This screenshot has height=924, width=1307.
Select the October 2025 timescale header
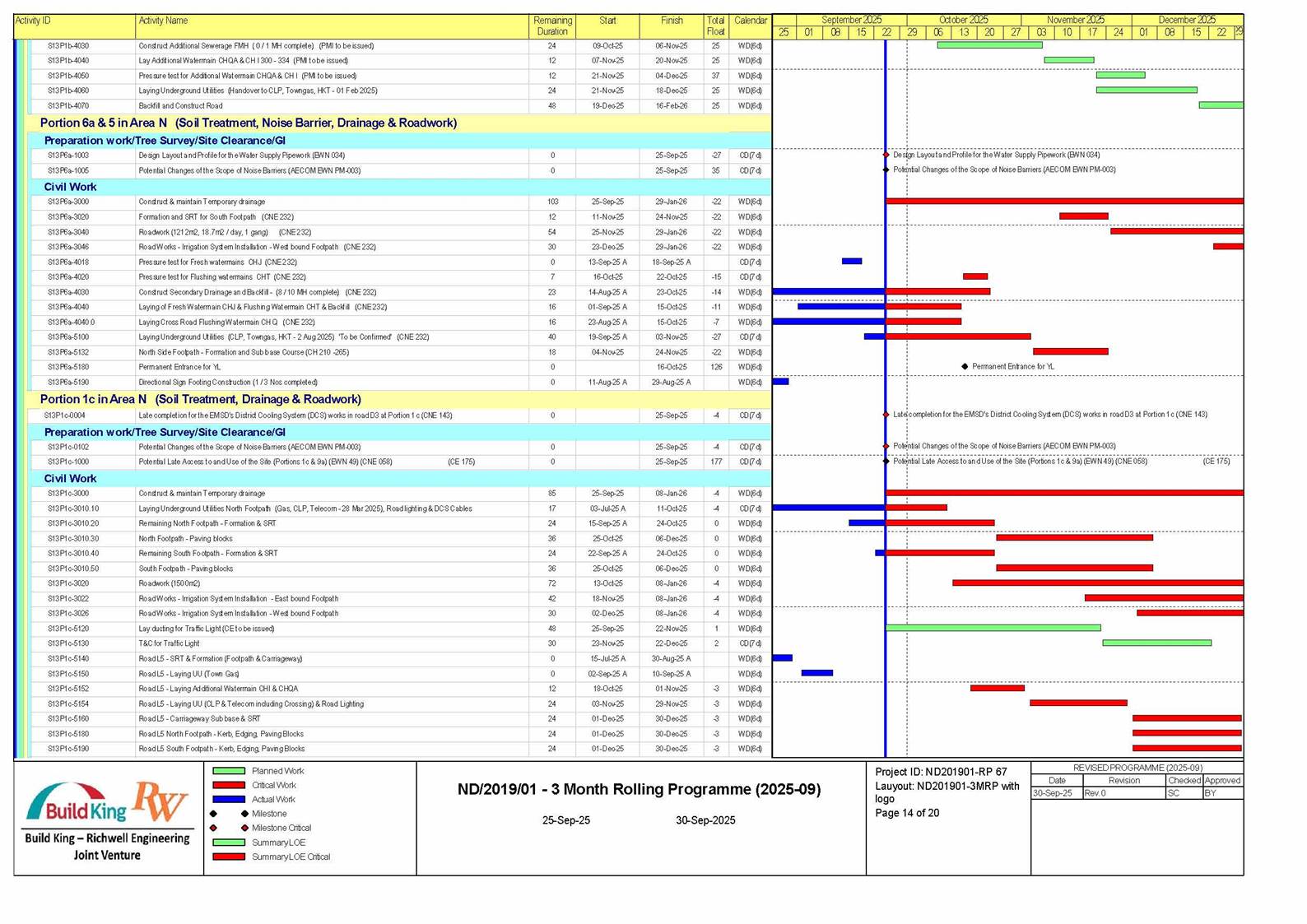[963, 20]
